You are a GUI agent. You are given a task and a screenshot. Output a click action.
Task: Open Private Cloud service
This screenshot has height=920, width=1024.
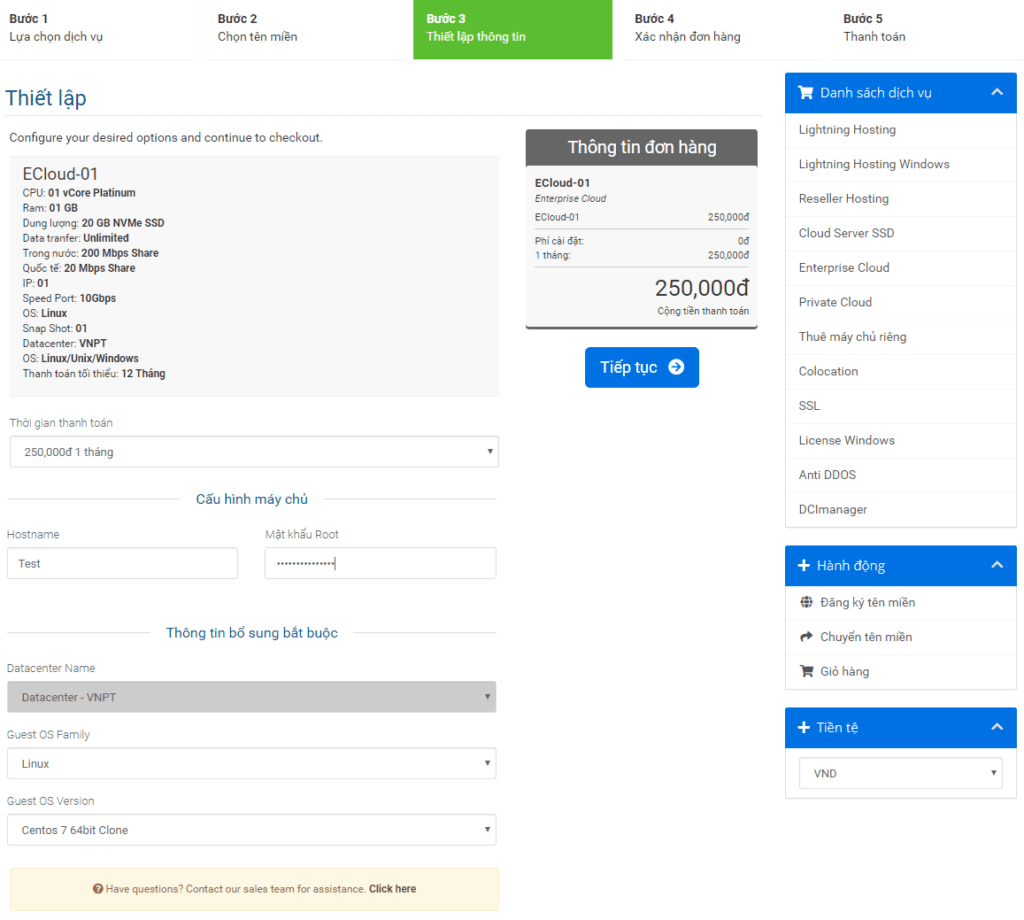[x=901, y=302]
